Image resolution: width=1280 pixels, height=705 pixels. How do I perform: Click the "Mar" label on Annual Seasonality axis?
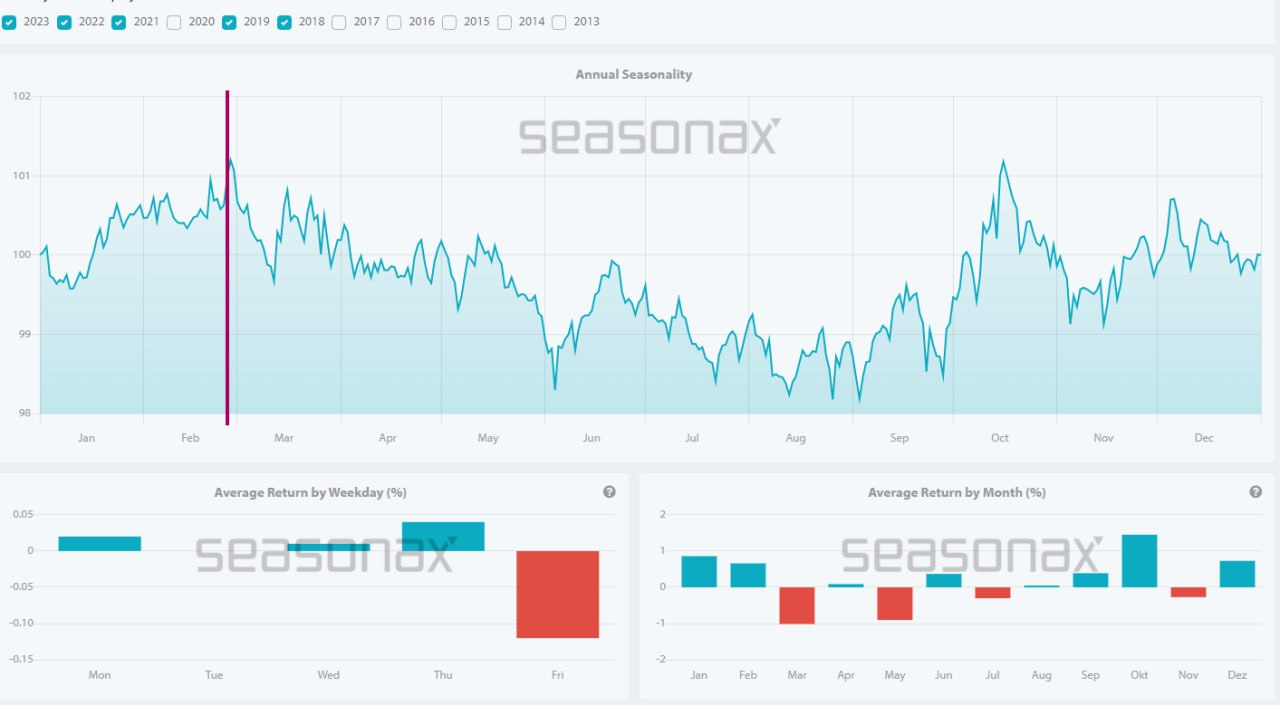tap(284, 438)
